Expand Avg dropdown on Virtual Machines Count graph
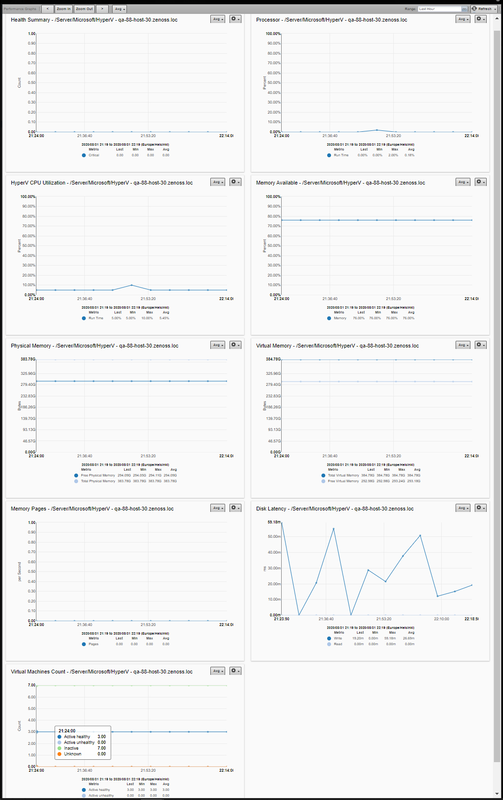The image size is (503, 800). (x=218, y=670)
